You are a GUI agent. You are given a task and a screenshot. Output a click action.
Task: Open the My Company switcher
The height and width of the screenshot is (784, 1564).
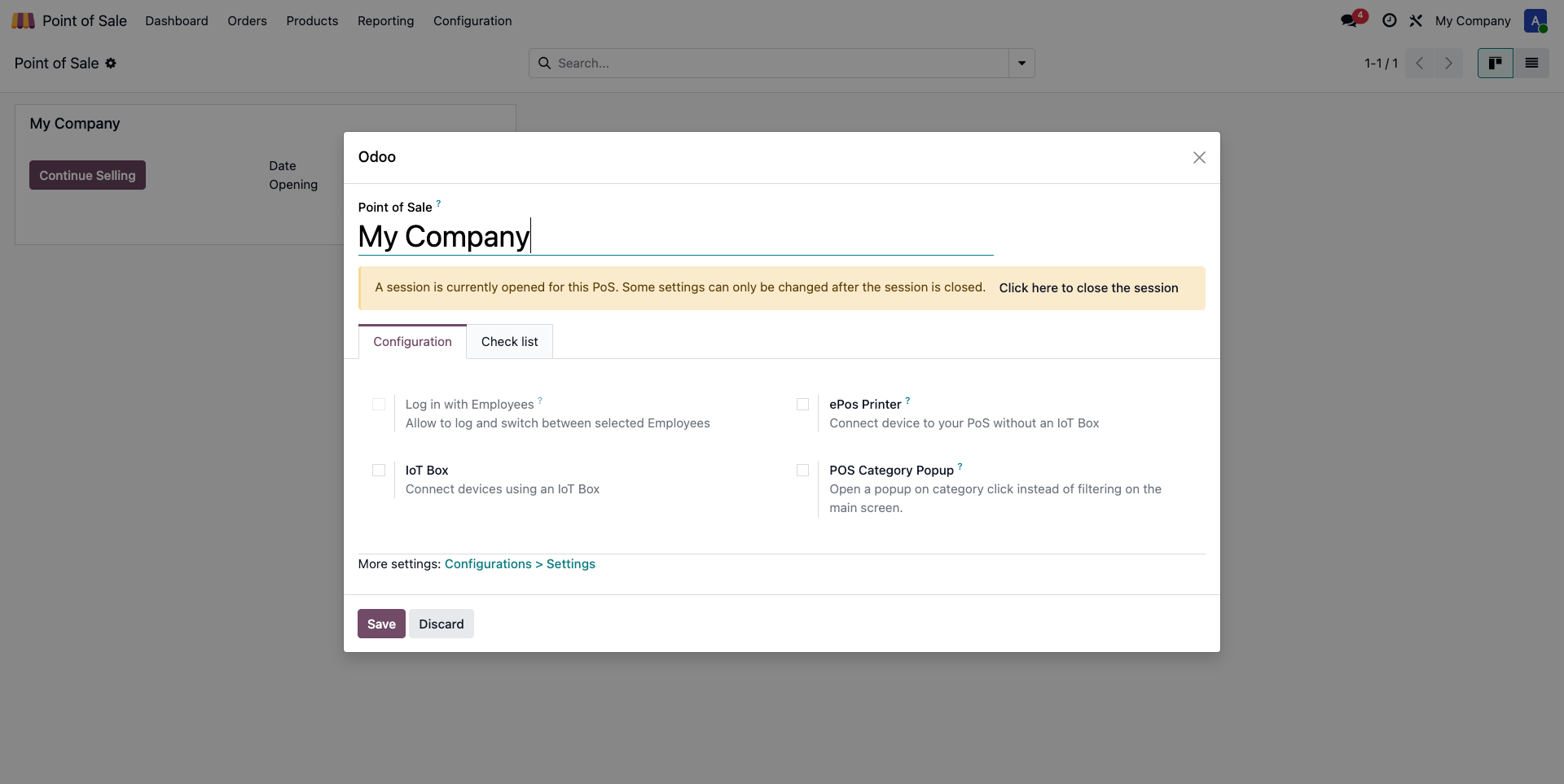pyautogui.click(x=1473, y=20)
